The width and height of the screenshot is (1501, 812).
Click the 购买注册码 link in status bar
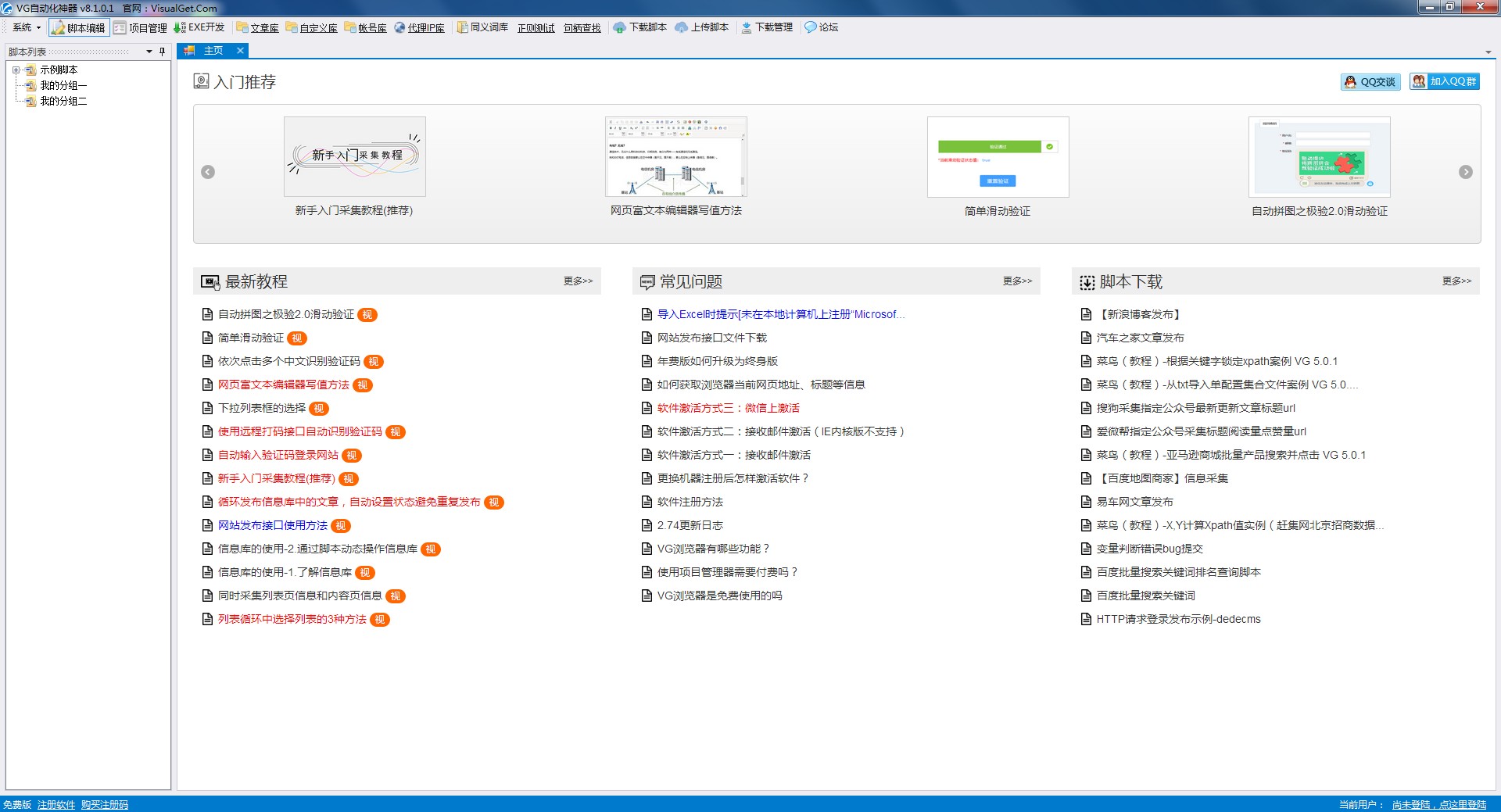(105, 805)
